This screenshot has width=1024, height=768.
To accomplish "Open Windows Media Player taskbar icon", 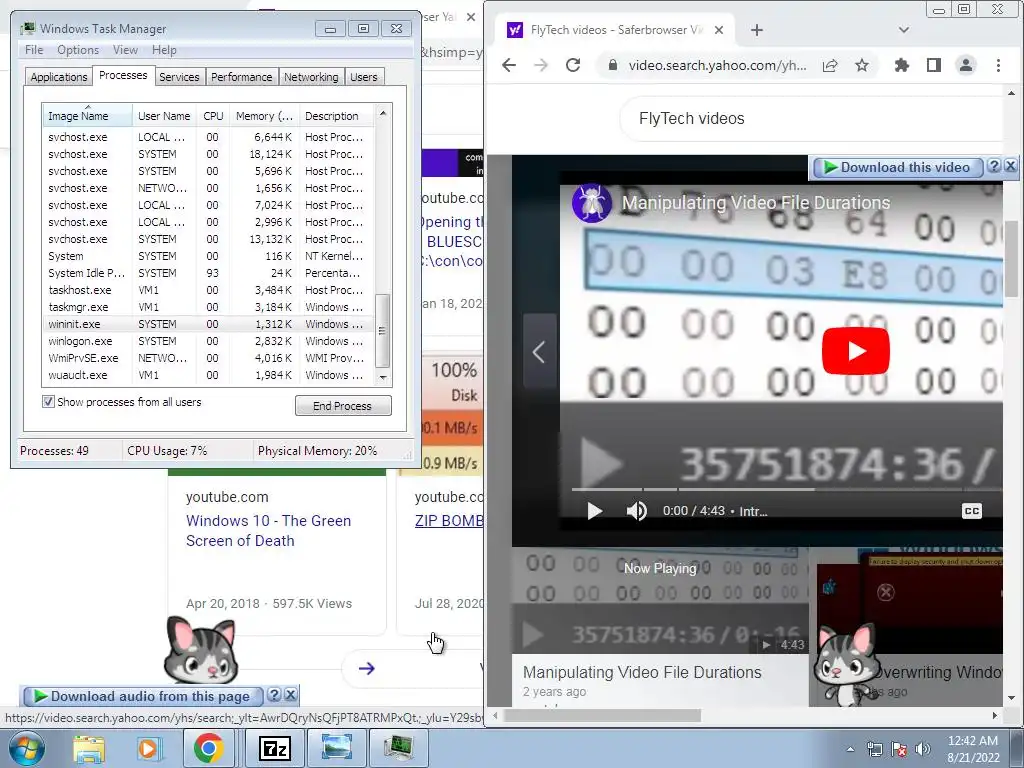I will (x=148, y=748).
